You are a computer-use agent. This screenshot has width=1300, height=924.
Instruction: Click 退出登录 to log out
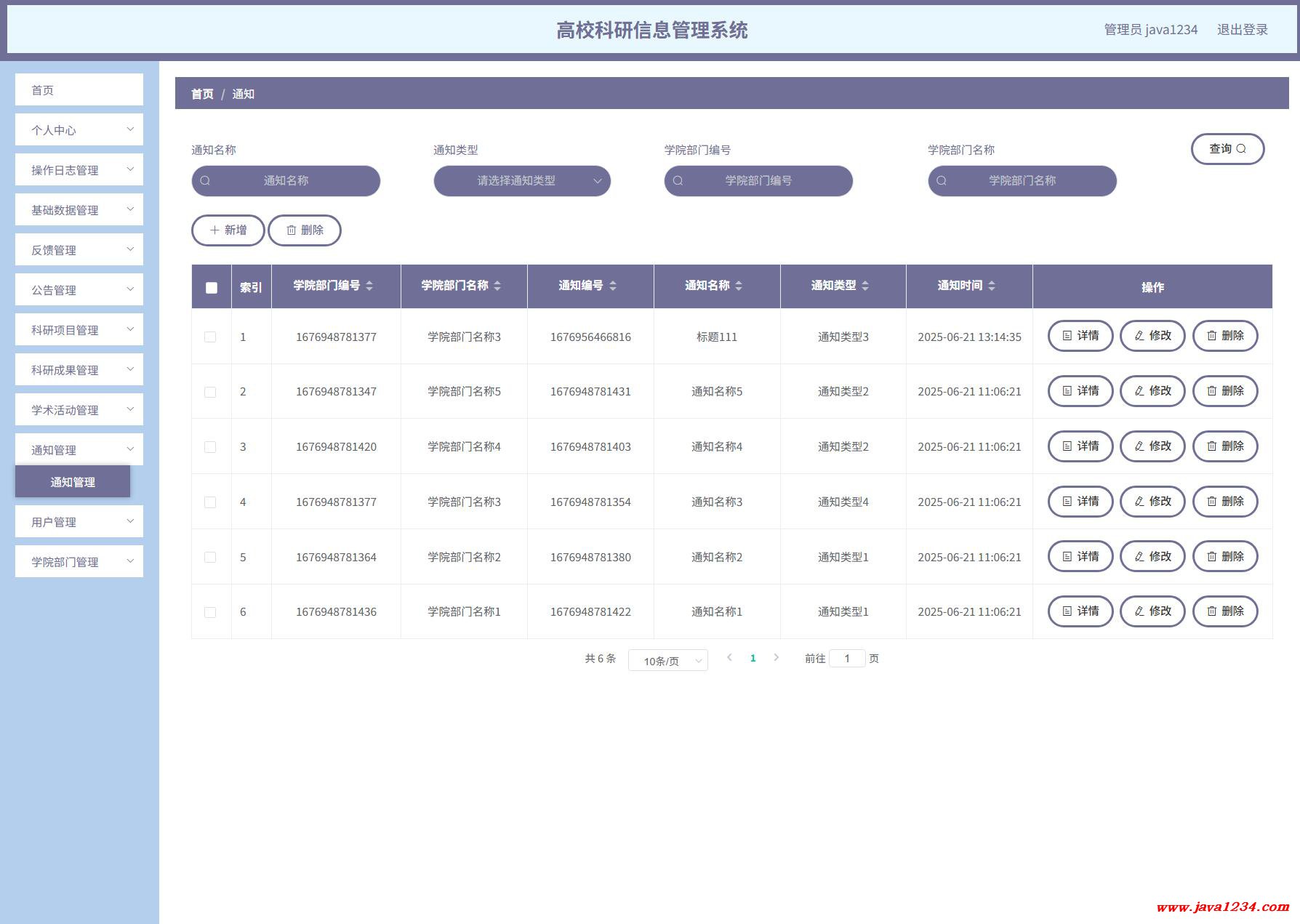[x=1242, y=30]
